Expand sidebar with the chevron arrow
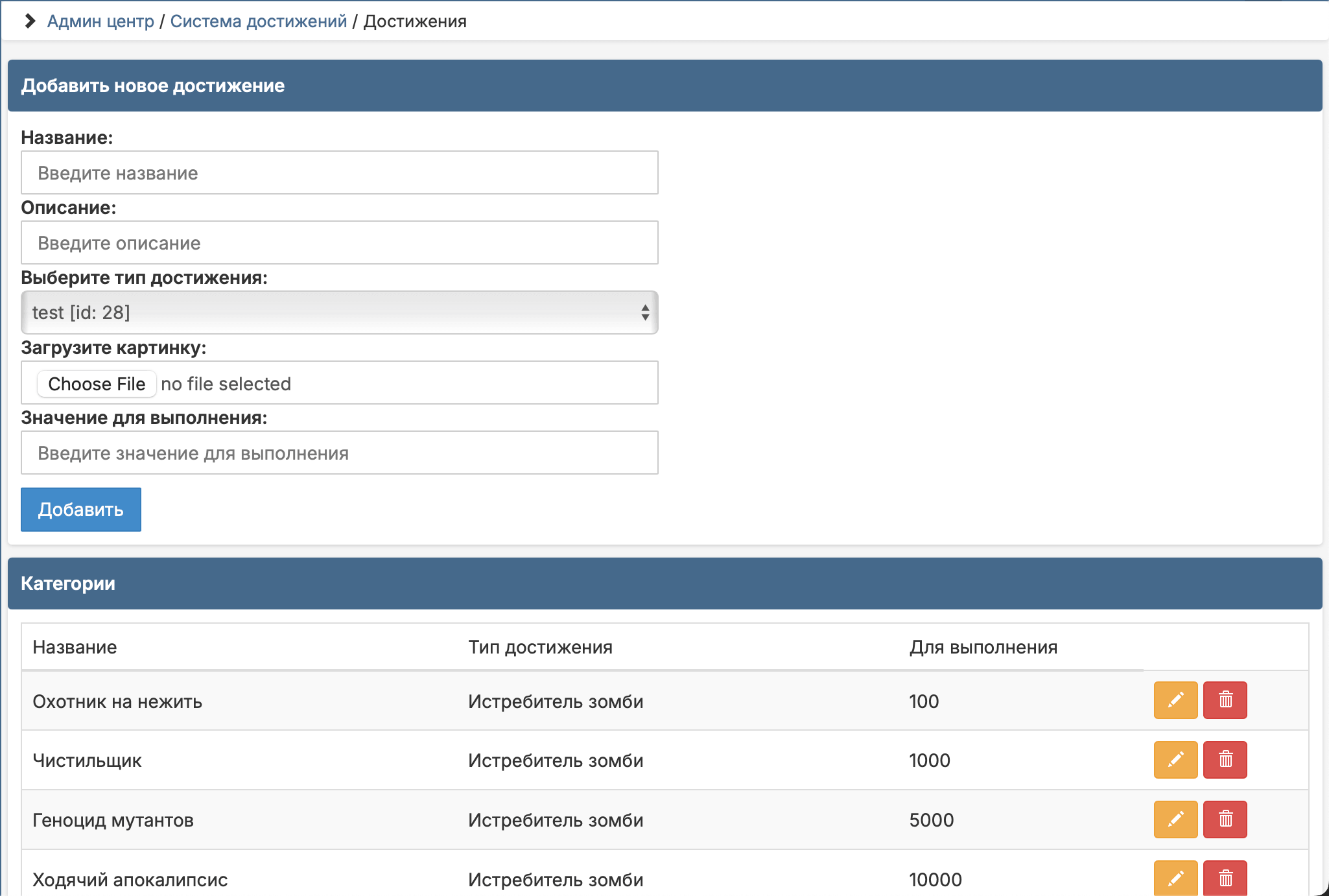The image size is (1329, 896). [29, 21]
